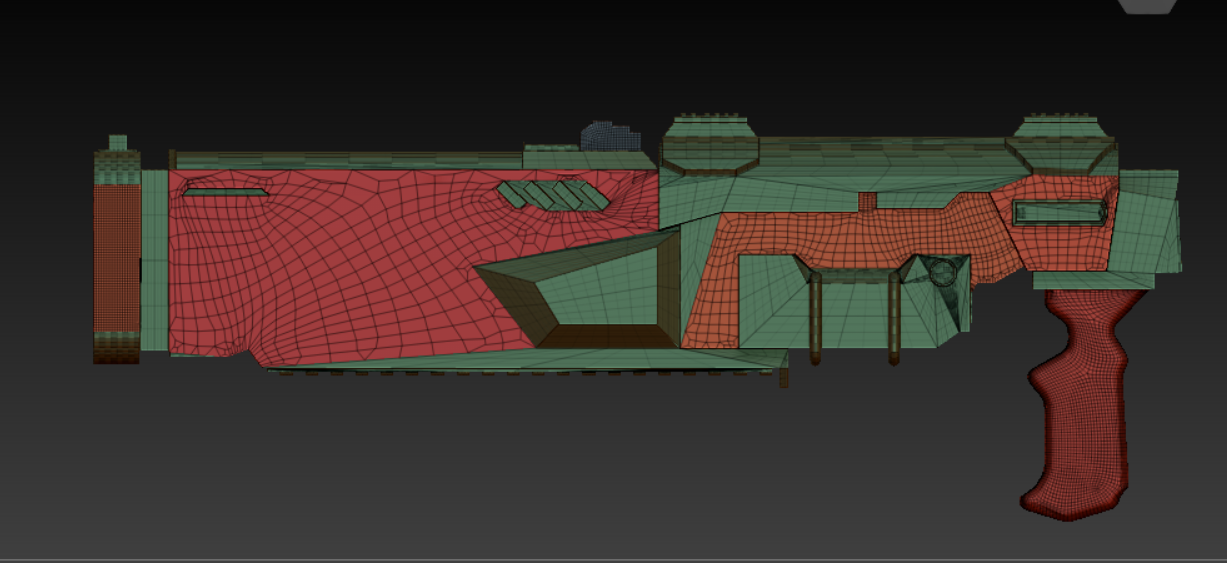Click the bottom rail under the barrel
This screenshot has width=1227, height=563.
tap(525, 369)
